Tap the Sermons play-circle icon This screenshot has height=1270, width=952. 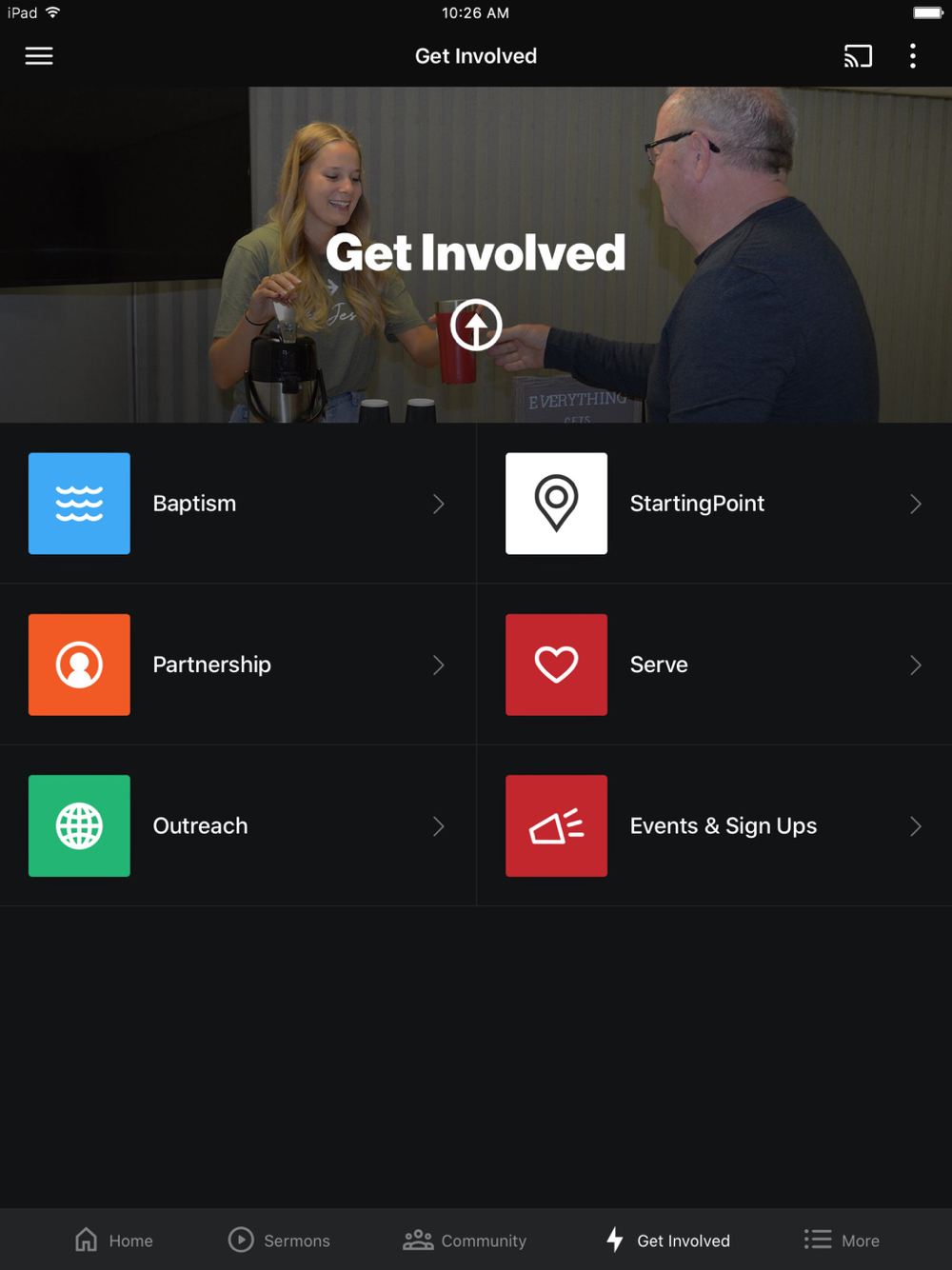coord(241,1240)
